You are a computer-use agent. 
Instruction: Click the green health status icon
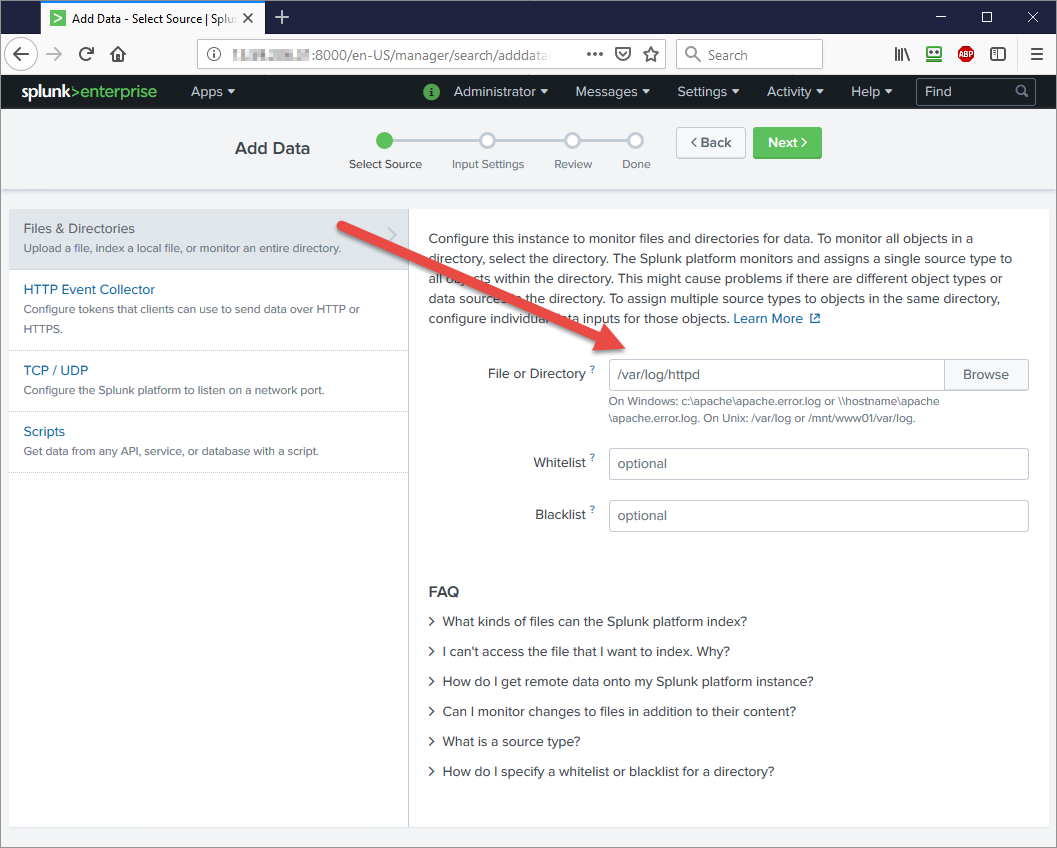coord(431,92)
